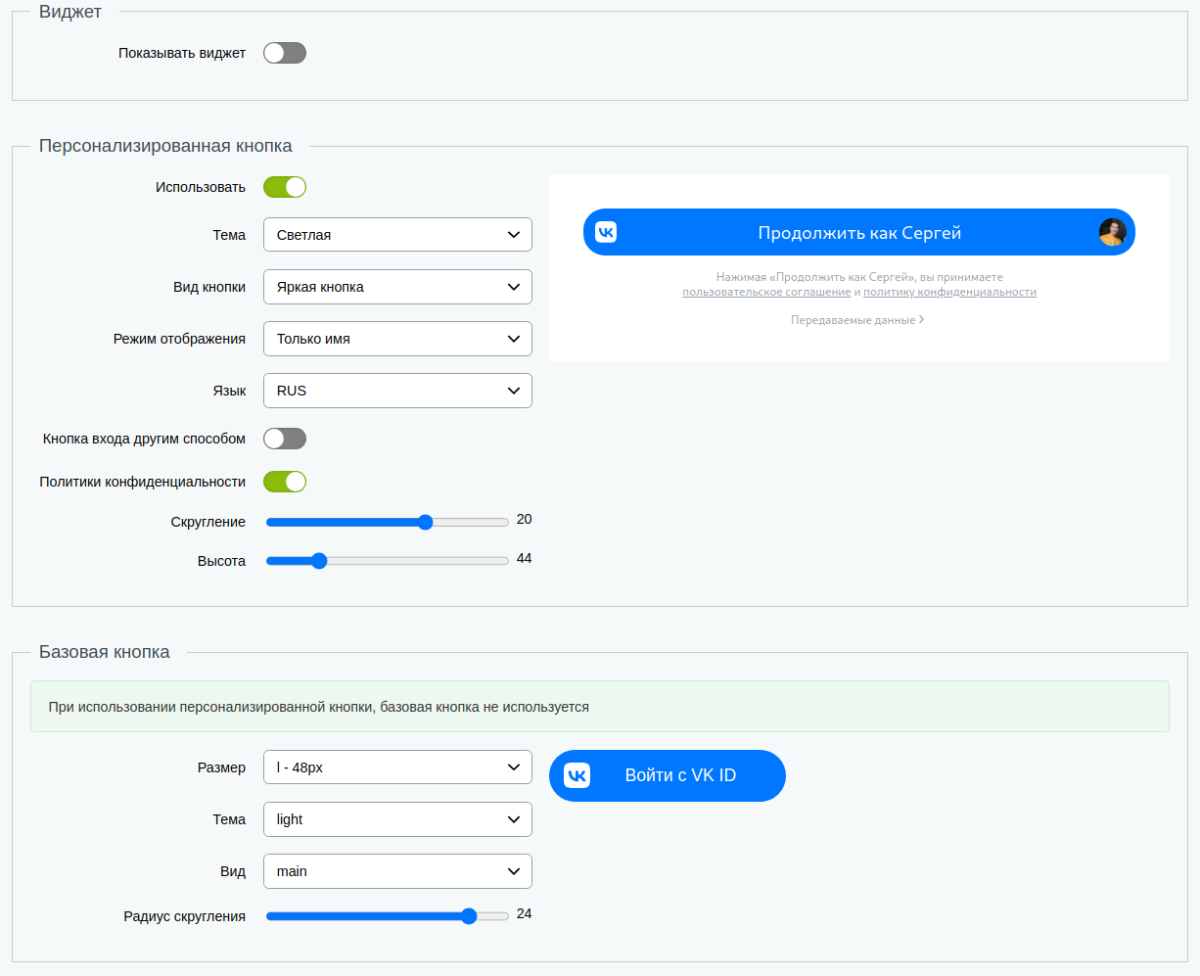Enable the Показывать виджет switch

[x=285, y=52]
